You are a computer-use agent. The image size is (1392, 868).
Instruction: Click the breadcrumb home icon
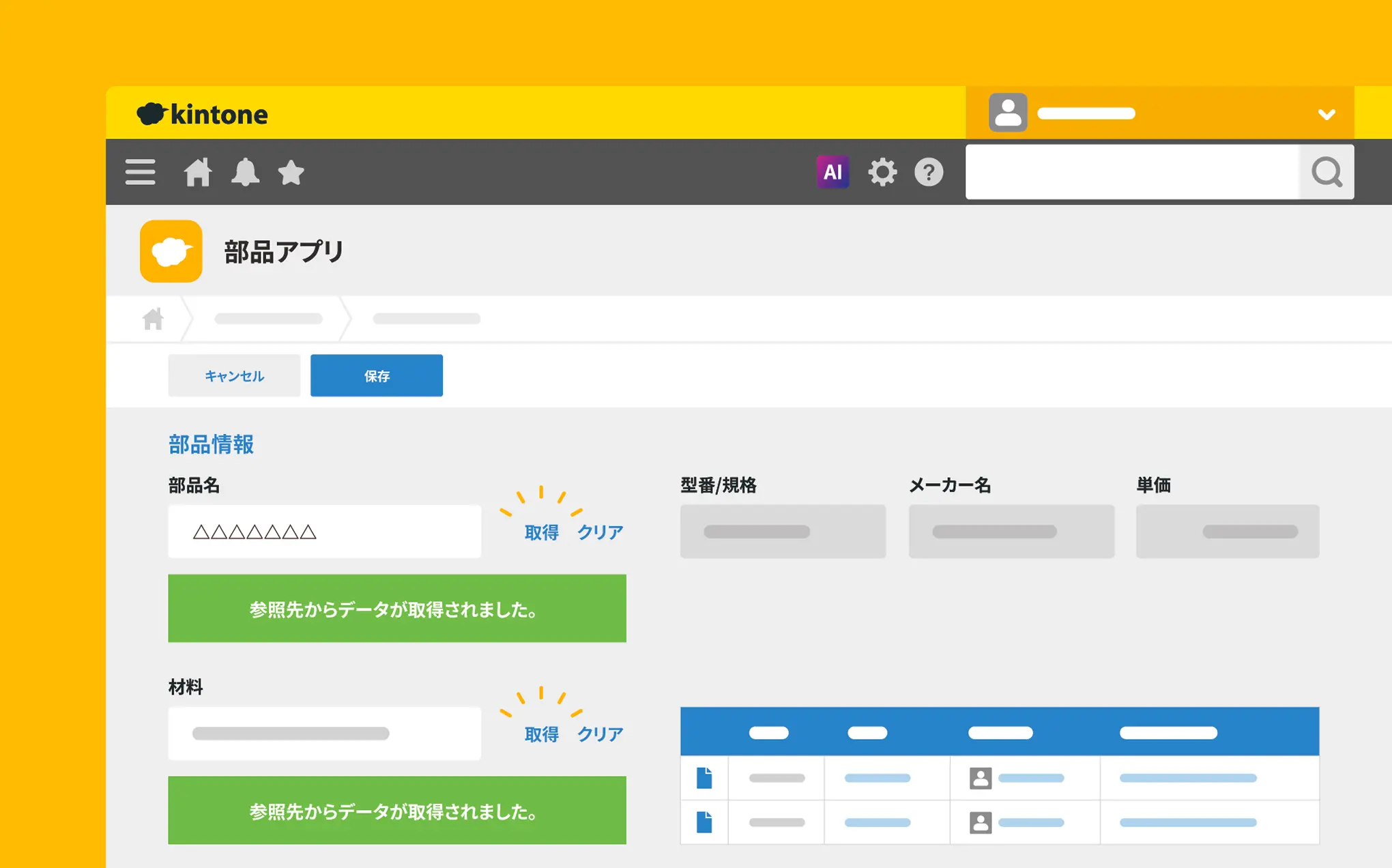tap(153, 319)
